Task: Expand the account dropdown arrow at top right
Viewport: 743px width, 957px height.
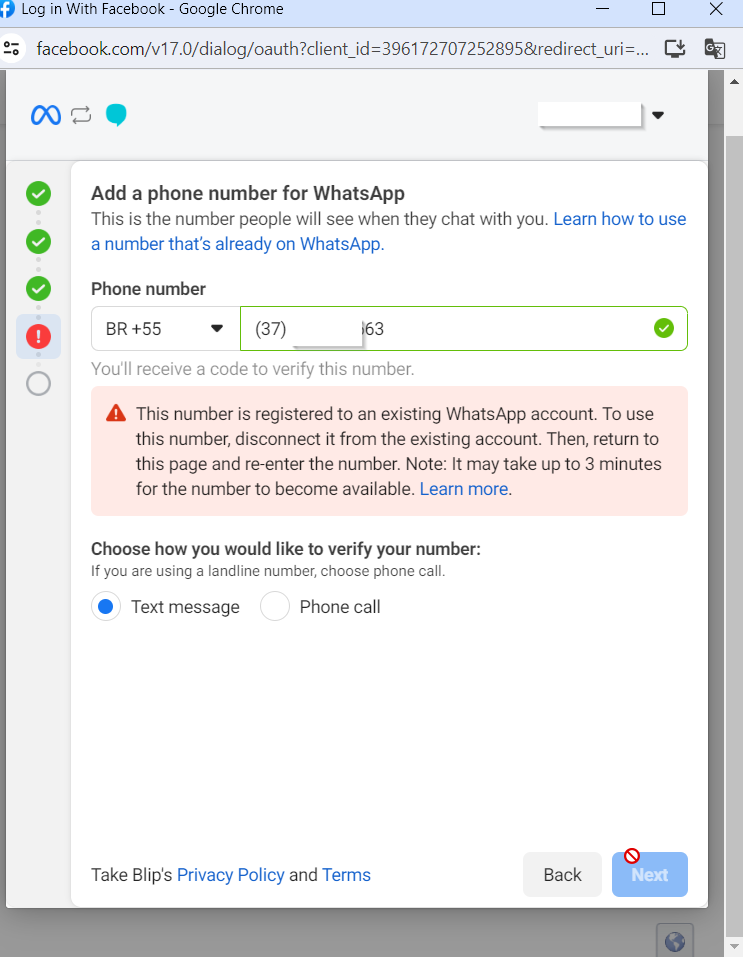Action: [x=658, y=115]
